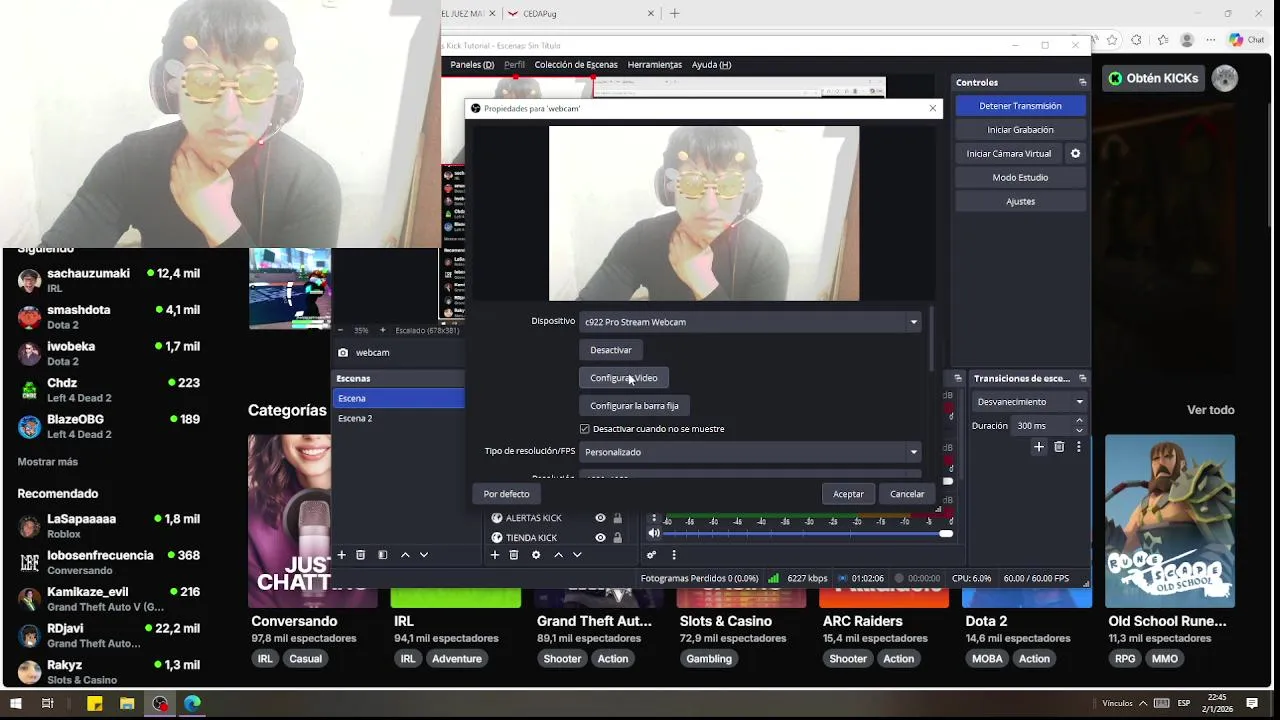1280x720 pixels.
Task: Click Desactivar in webcam properties
Action: tap(611, 350)
